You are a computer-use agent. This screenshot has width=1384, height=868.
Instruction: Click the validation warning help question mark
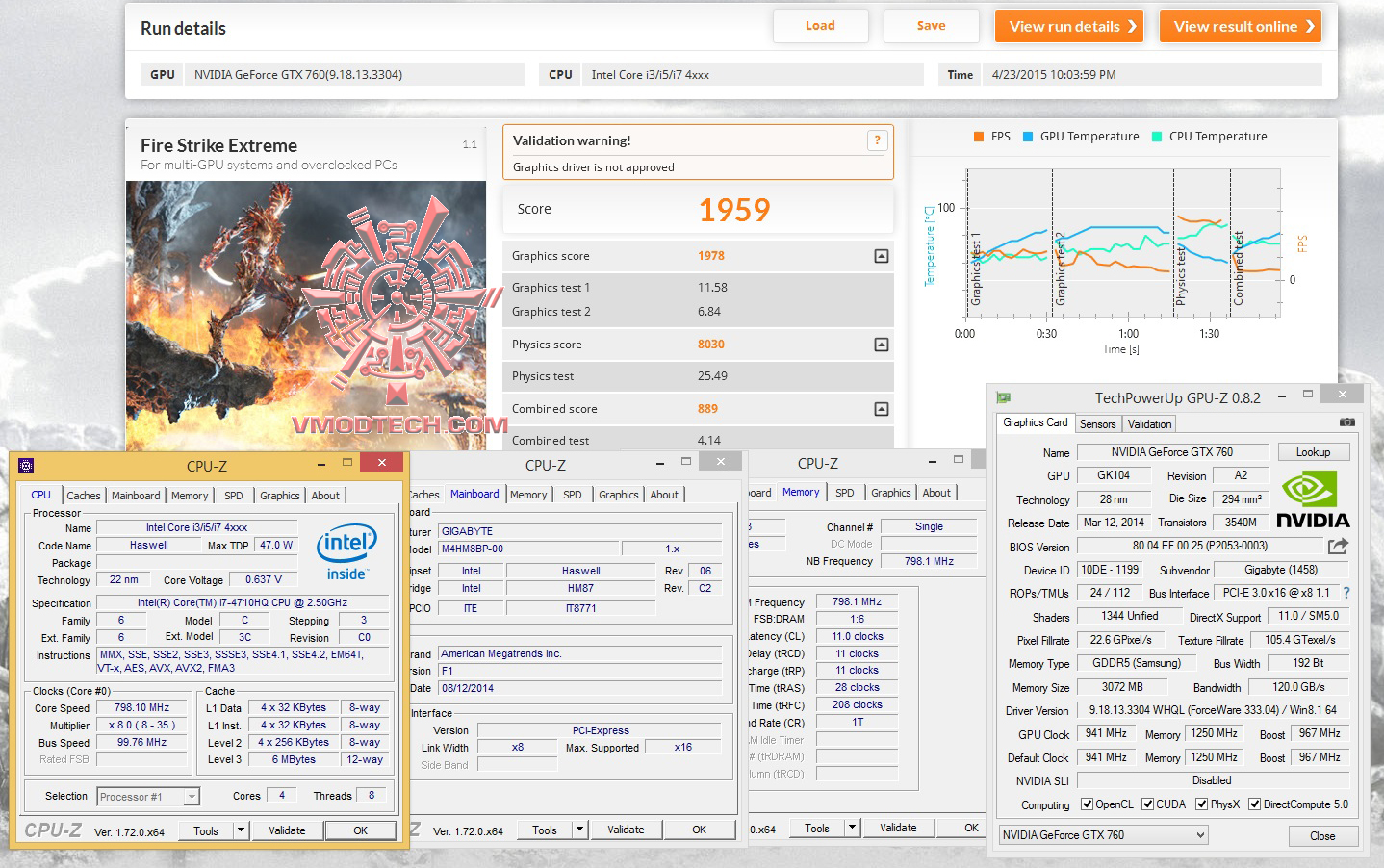point(877,140)
